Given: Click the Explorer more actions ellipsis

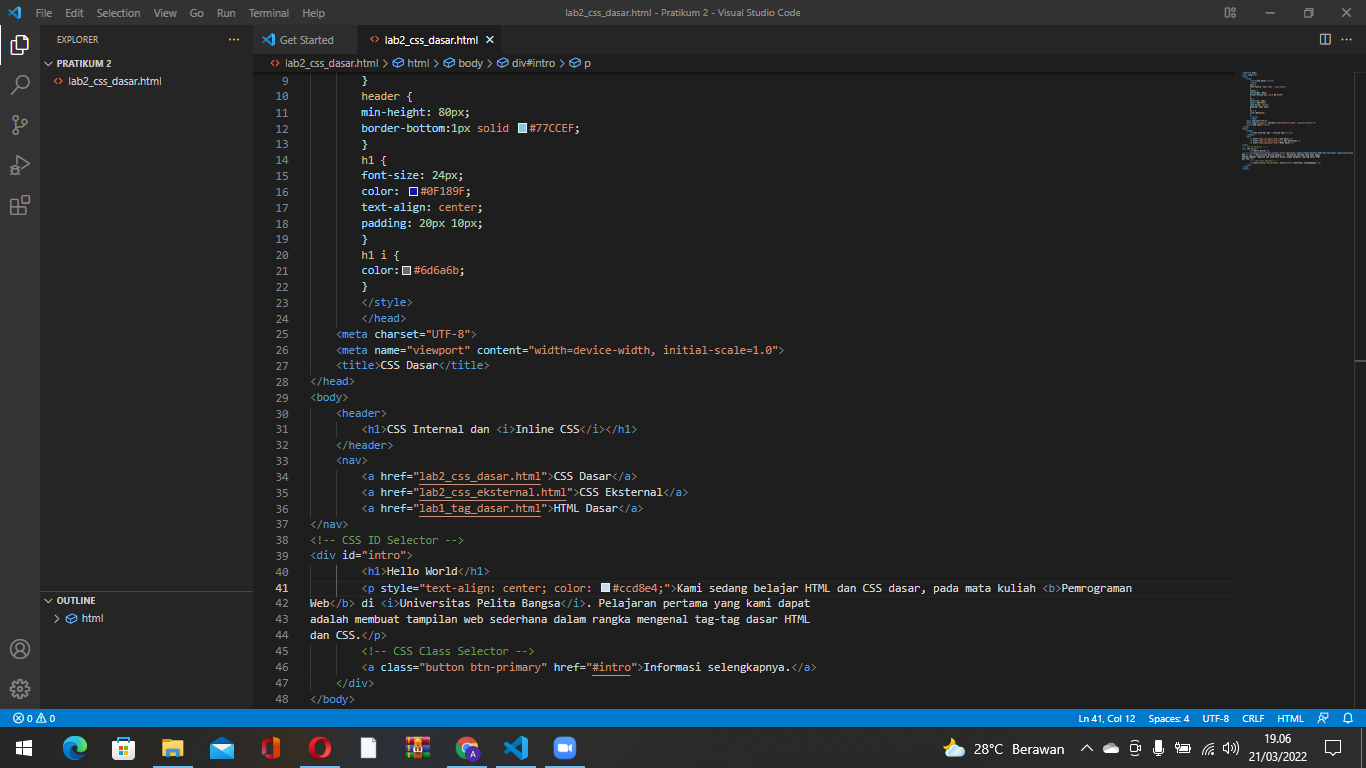Looking at the screenshot, I should click(x=234, y=40).
